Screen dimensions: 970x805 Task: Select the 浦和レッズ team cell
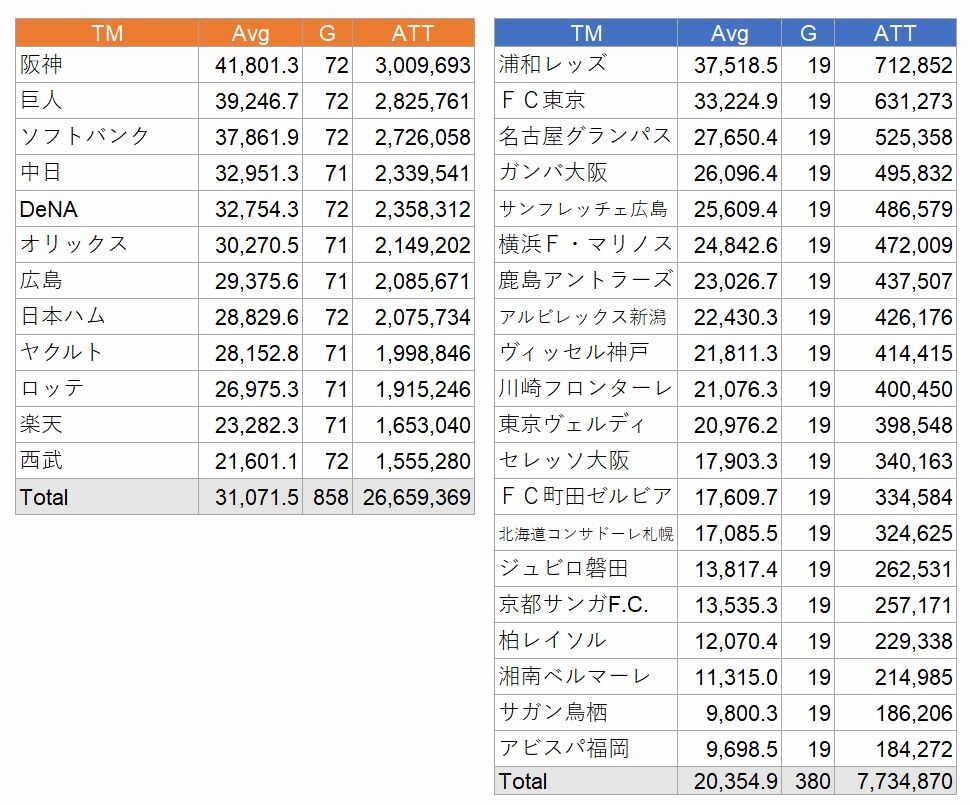tap(586, 64)
